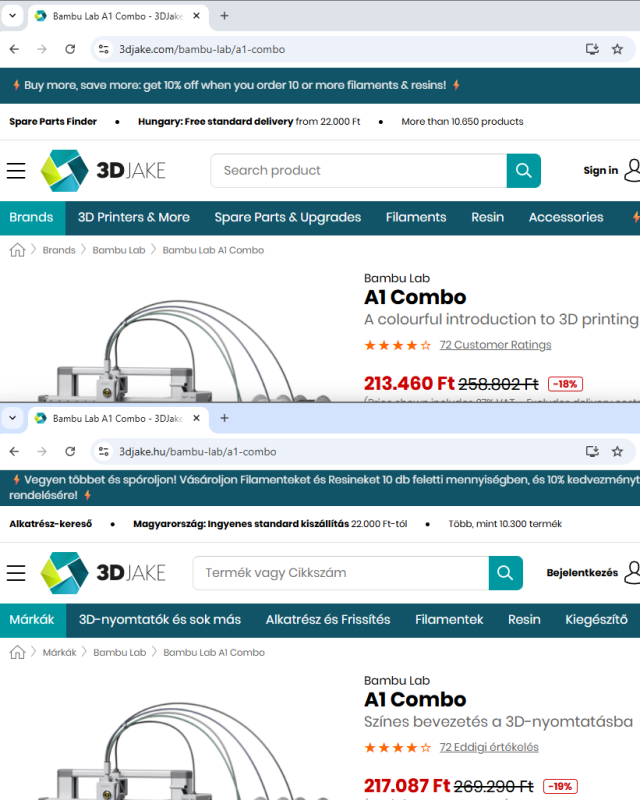
Task: Click install app icon in the 3djake.com address bar
Action: coord(592,49)
